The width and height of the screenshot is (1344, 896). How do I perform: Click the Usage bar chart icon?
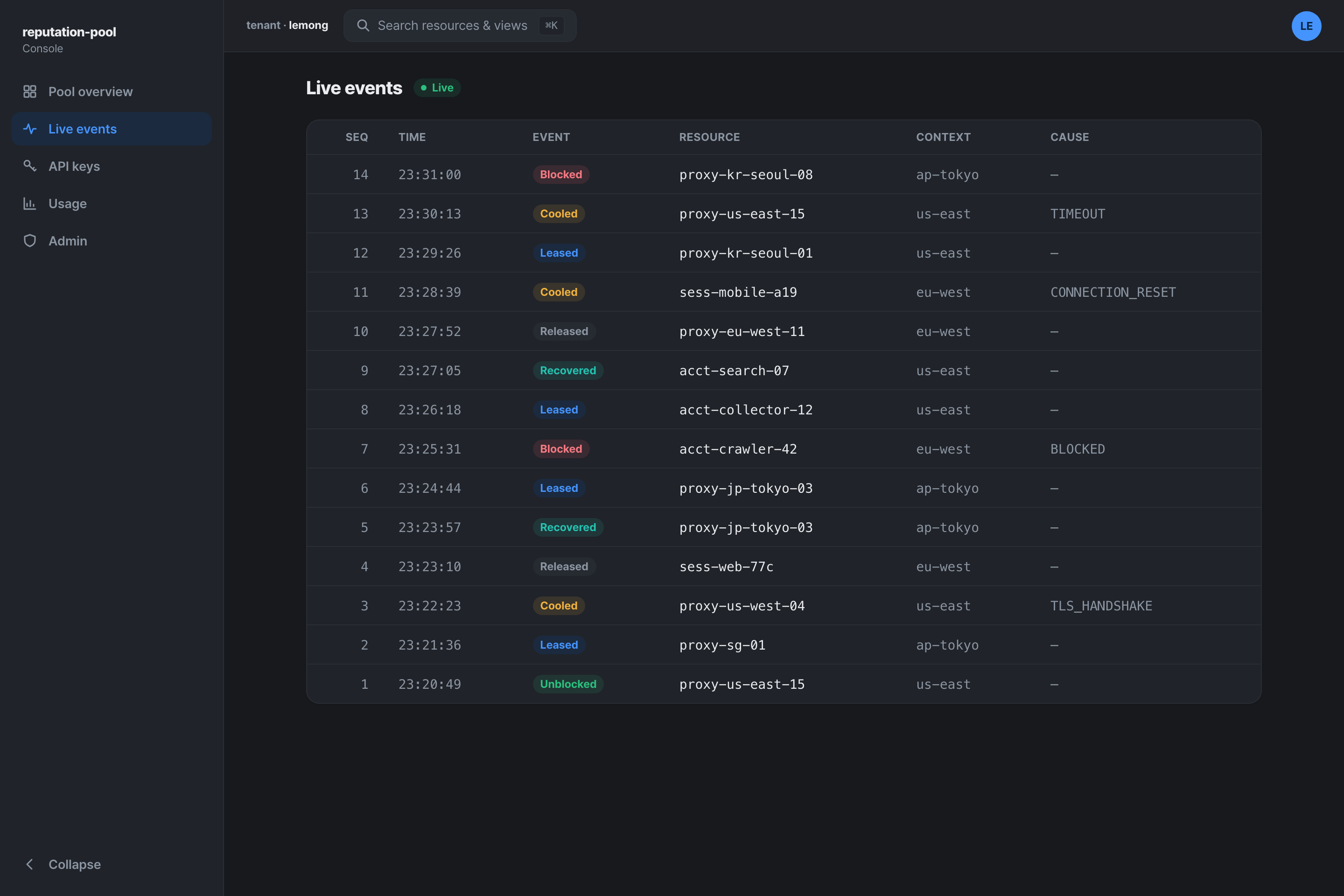click(30, 203)
